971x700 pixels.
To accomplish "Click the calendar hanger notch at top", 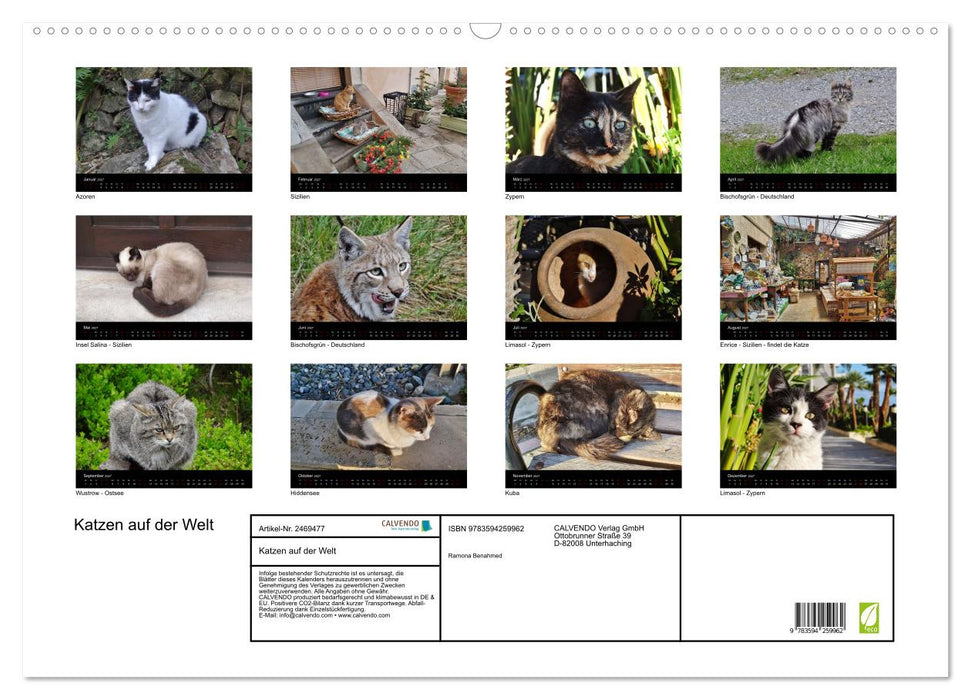I will (x=485, y=31).
